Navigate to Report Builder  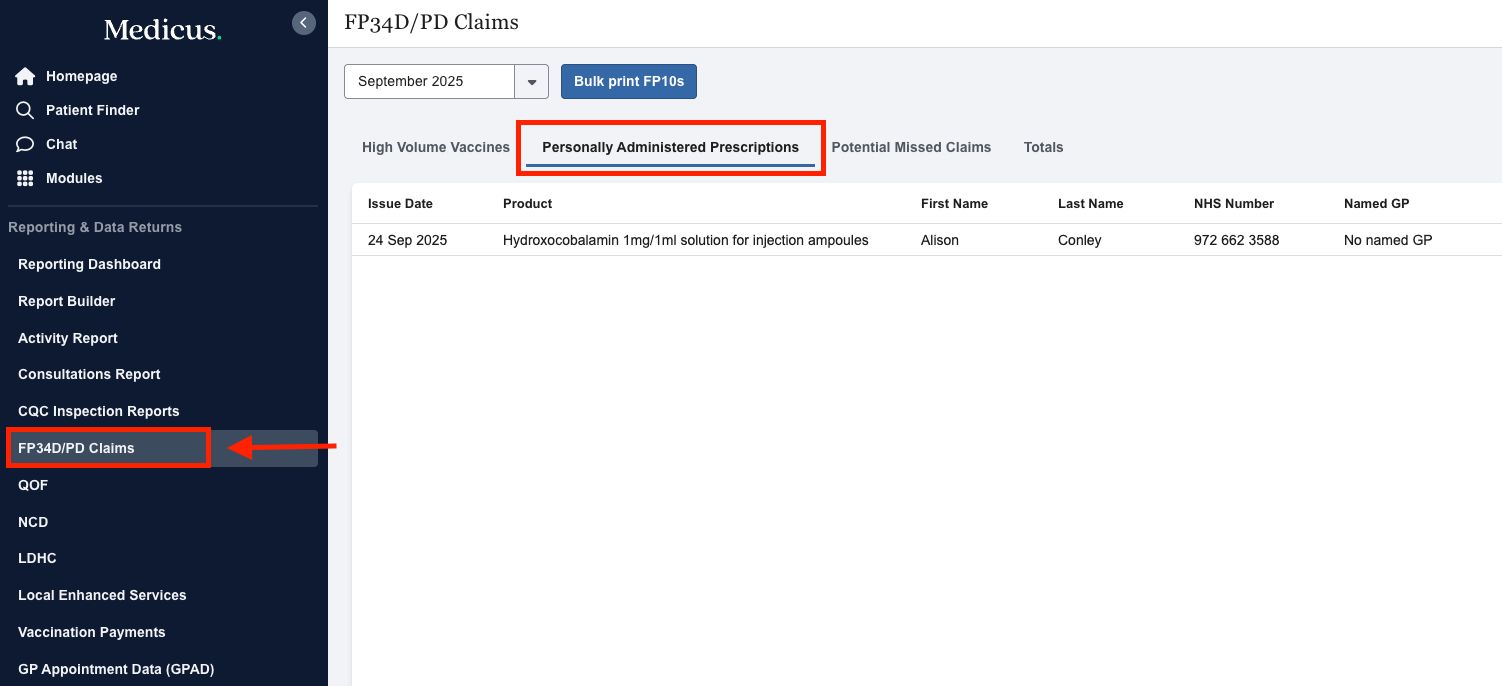click(x=66, y=301)
